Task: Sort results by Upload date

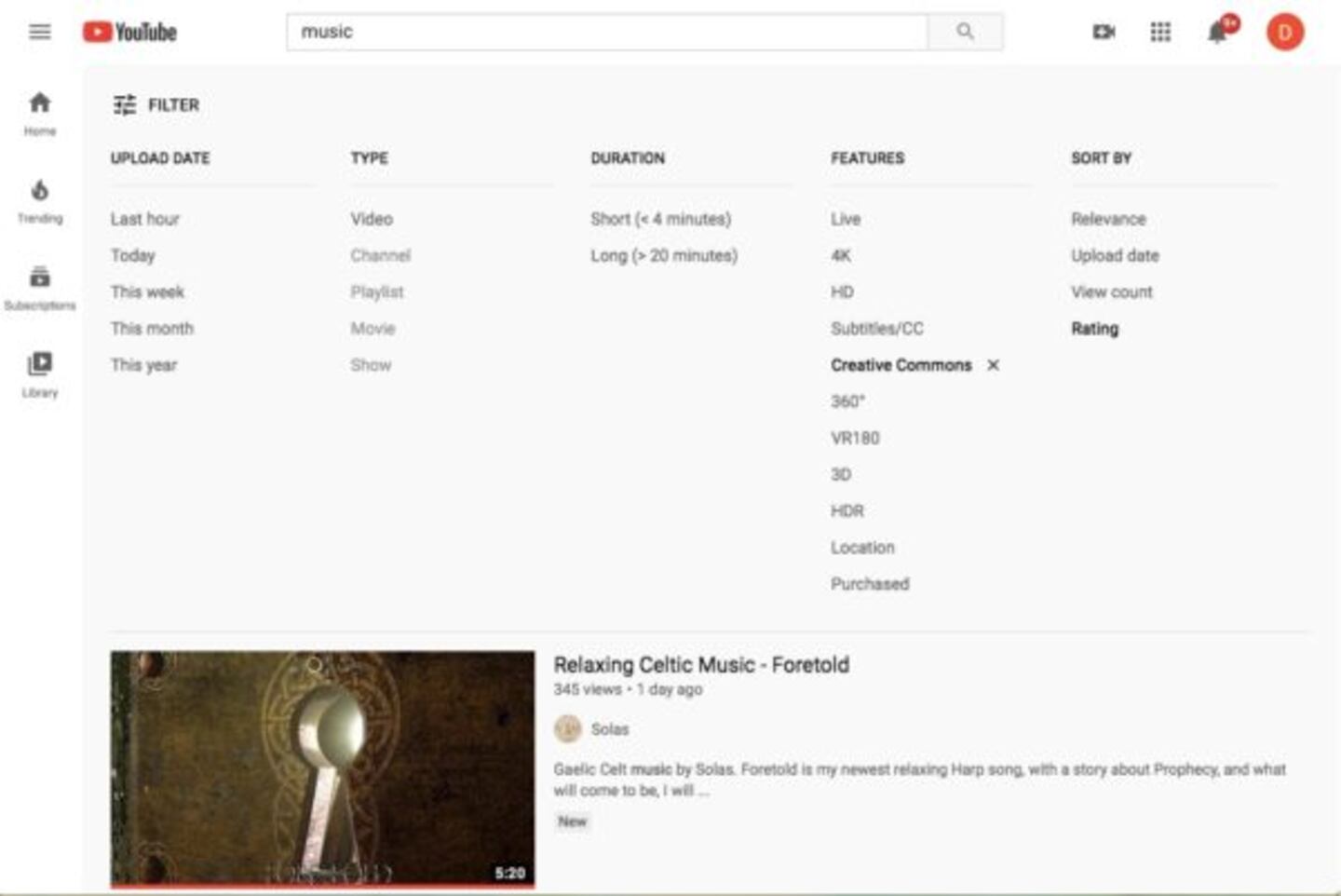Action: tap(1115, 255)
